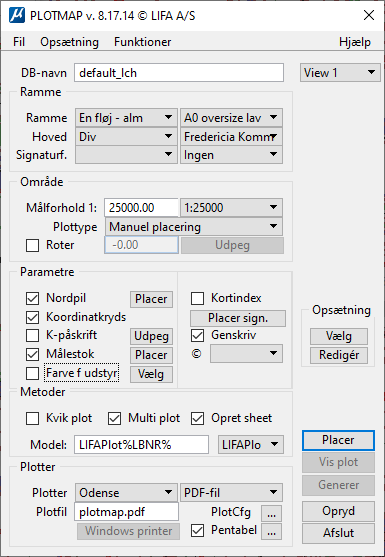Open the Funktioner menu
The height and width of the screenshot is (557, 385).
pos(142,42)
